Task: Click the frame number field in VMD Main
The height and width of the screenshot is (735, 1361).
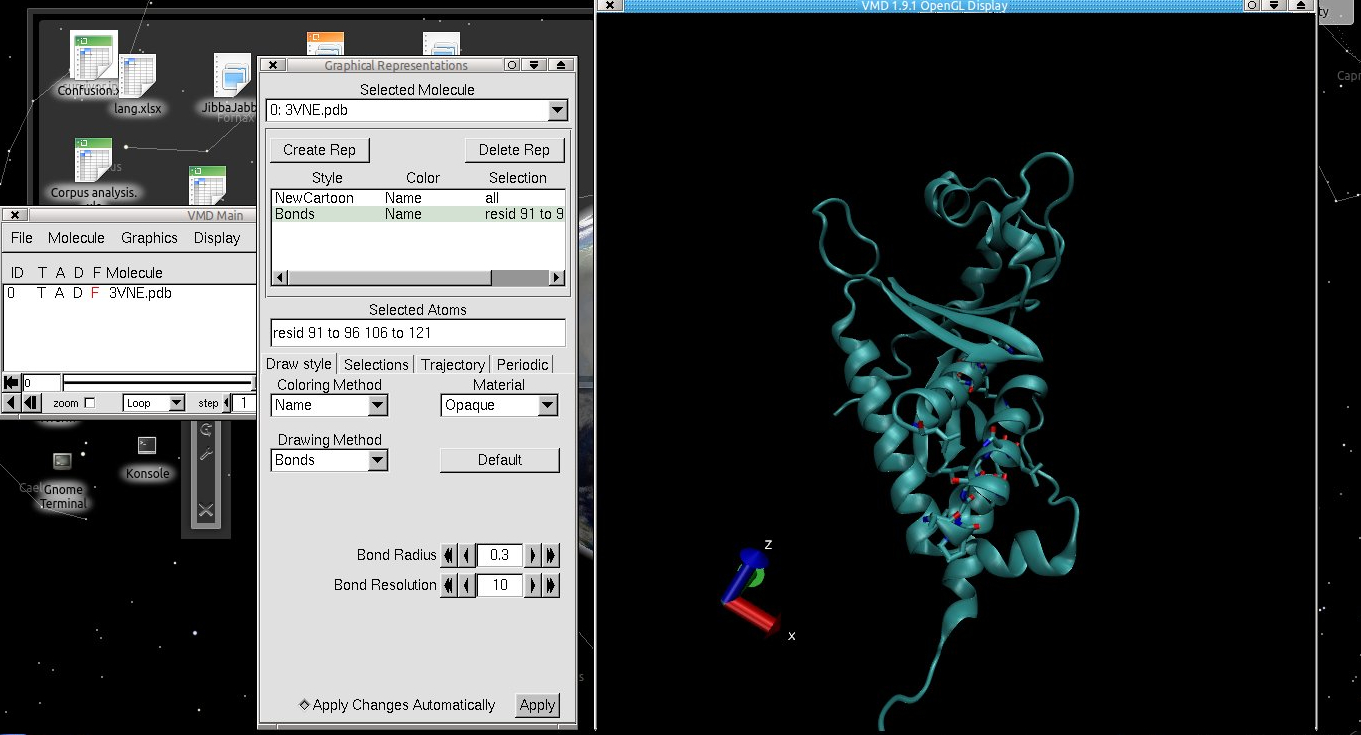Action: pos(41,382)
